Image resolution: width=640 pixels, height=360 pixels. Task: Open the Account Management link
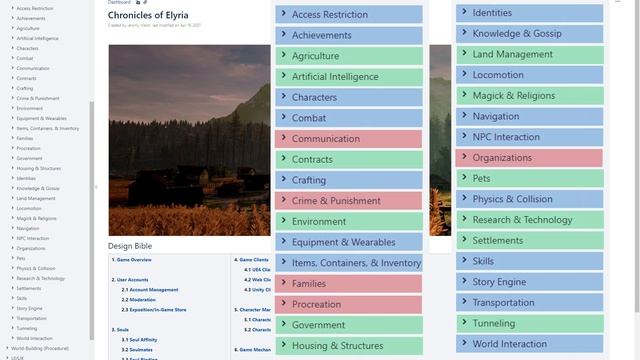click(x=154, y=290)
